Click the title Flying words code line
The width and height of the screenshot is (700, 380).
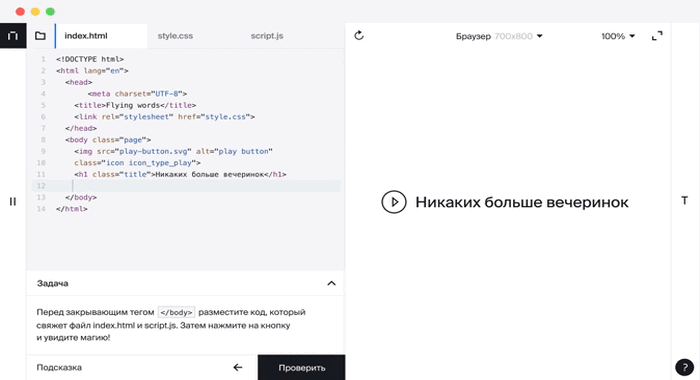tap(135, 105)
